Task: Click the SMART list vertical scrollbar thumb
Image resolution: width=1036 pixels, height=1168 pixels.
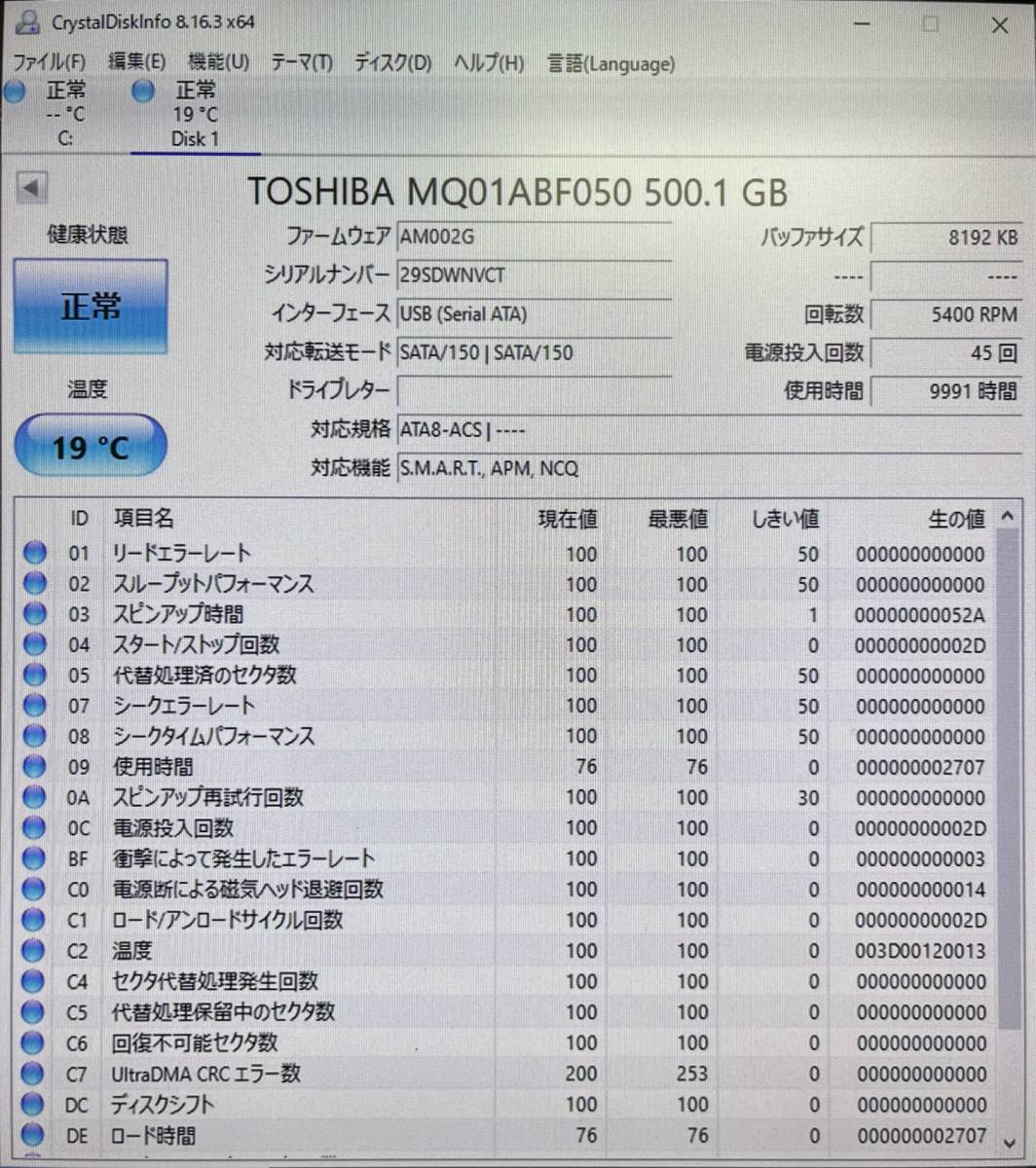Action: click(1009, 779)
